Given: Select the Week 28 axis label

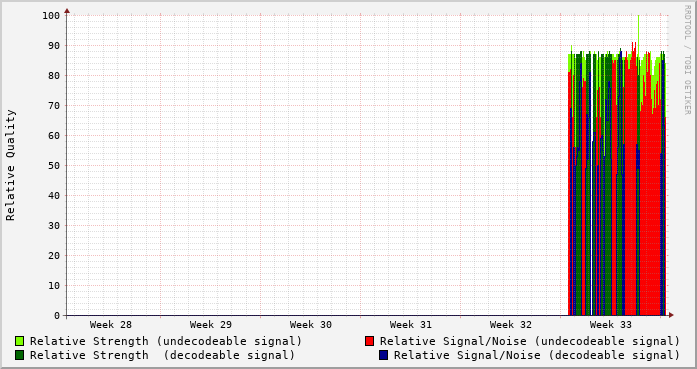Looking at the screenshot, I should (x=111, y=325).
